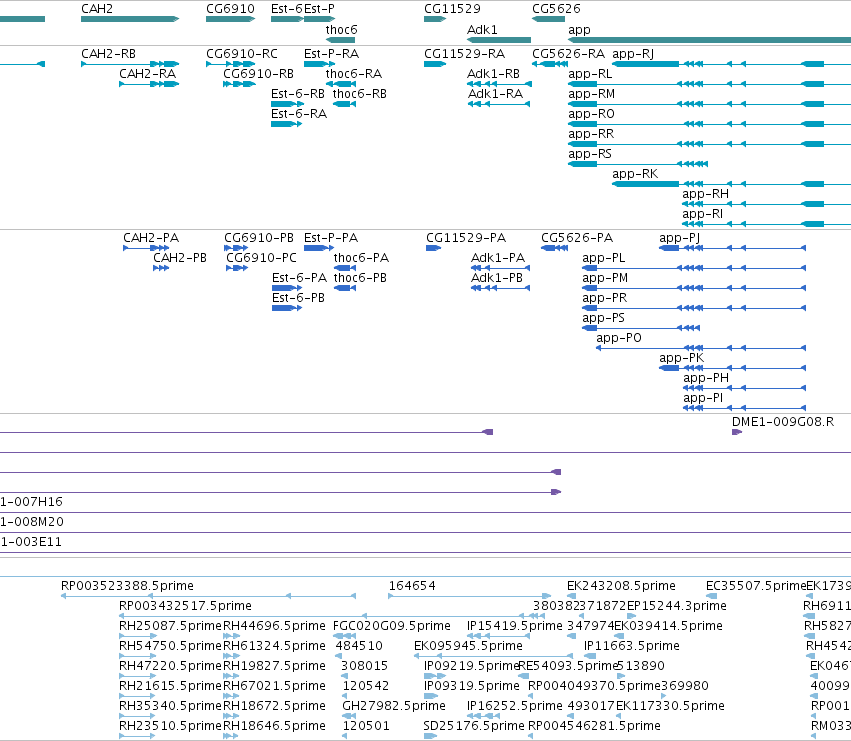Click the app-PO protein label
Image resolution: width=851 pixels, height=741 pixels.
[619, 338]
